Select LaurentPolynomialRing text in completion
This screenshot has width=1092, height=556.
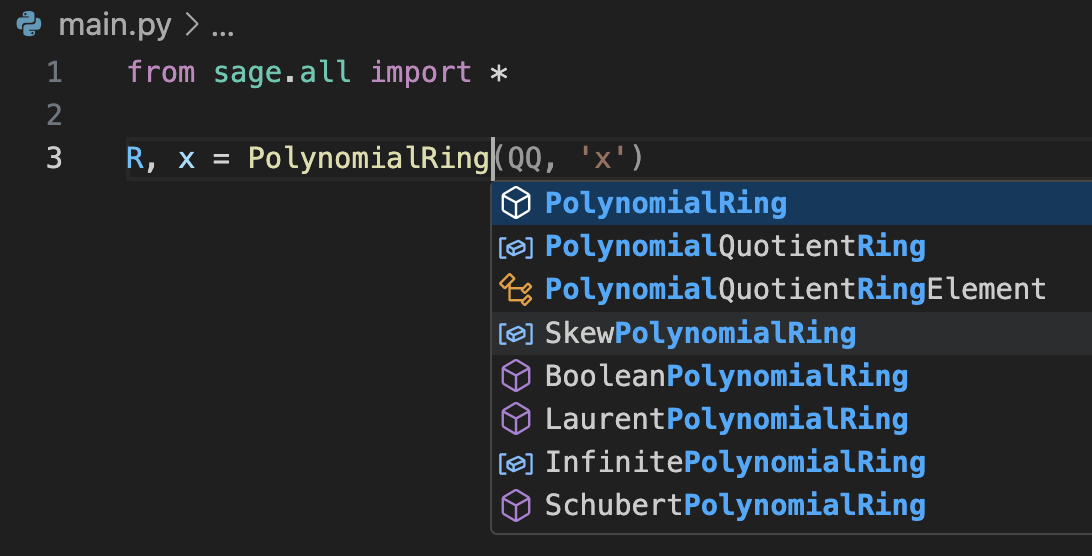726,419
